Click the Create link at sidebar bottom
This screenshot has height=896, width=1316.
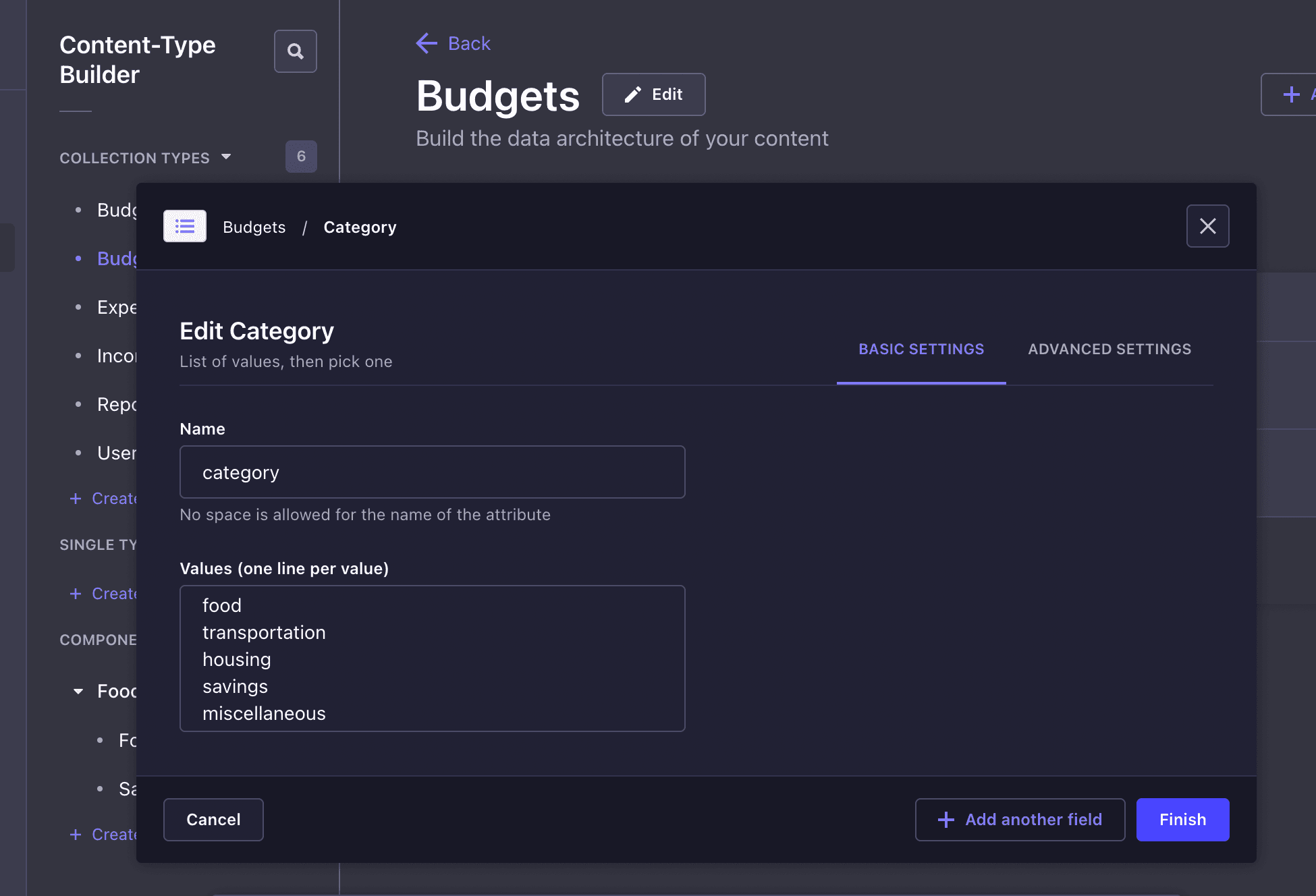104,835
